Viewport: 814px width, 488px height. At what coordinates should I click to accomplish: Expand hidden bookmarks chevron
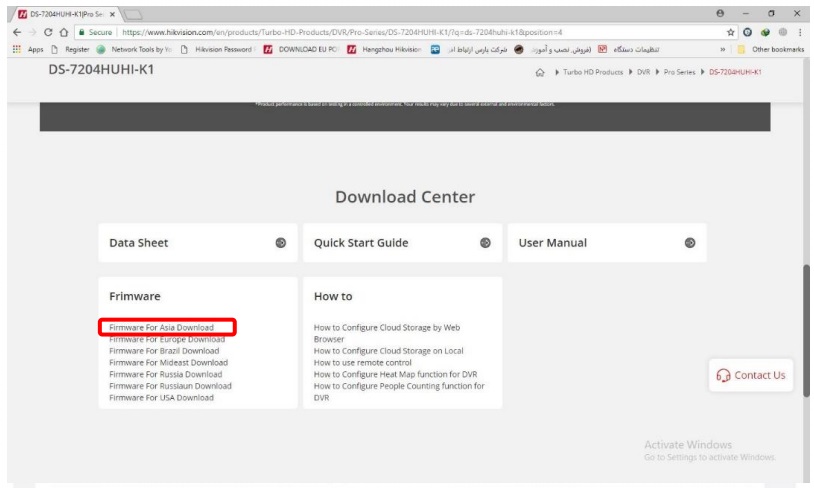click(723, 49)
